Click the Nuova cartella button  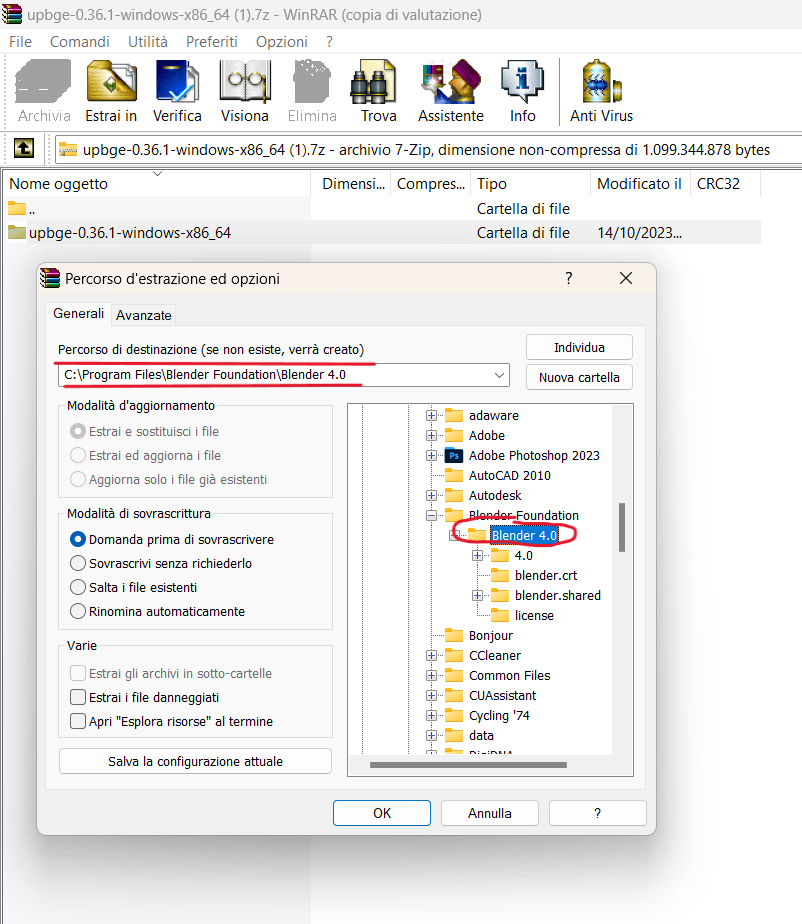coord(579,378)
